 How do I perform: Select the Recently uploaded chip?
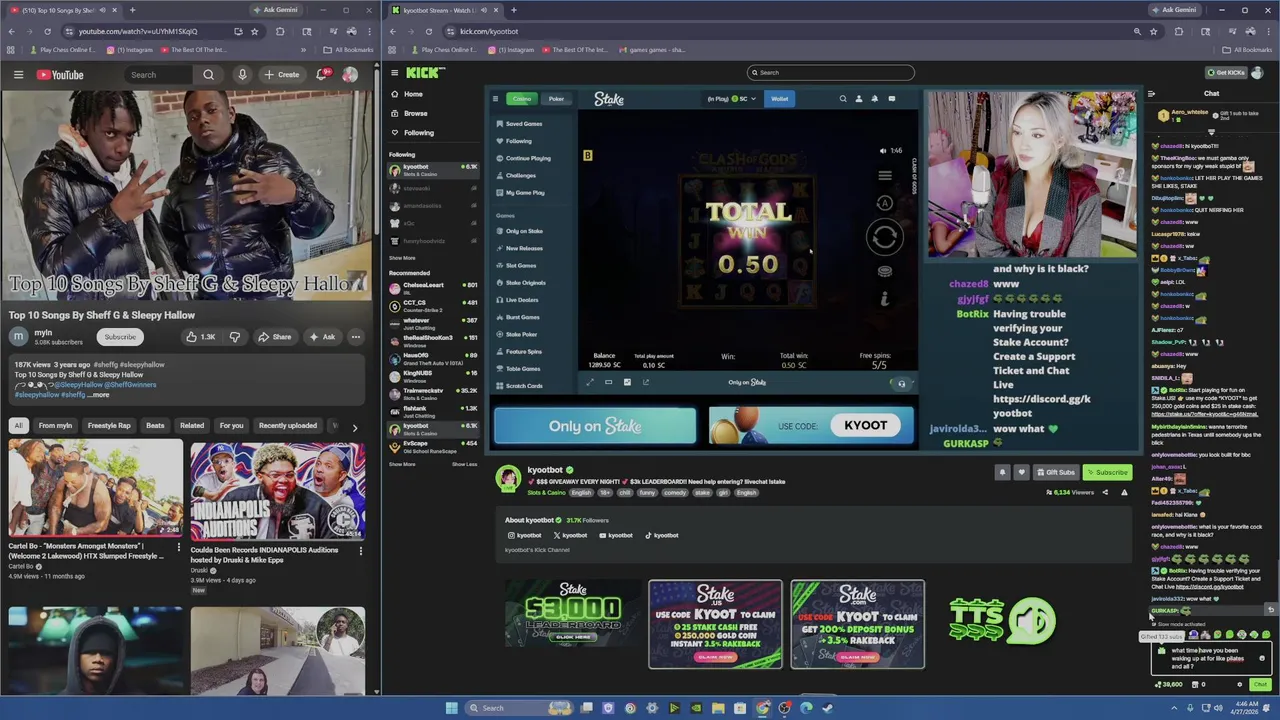tap(288, 426)
